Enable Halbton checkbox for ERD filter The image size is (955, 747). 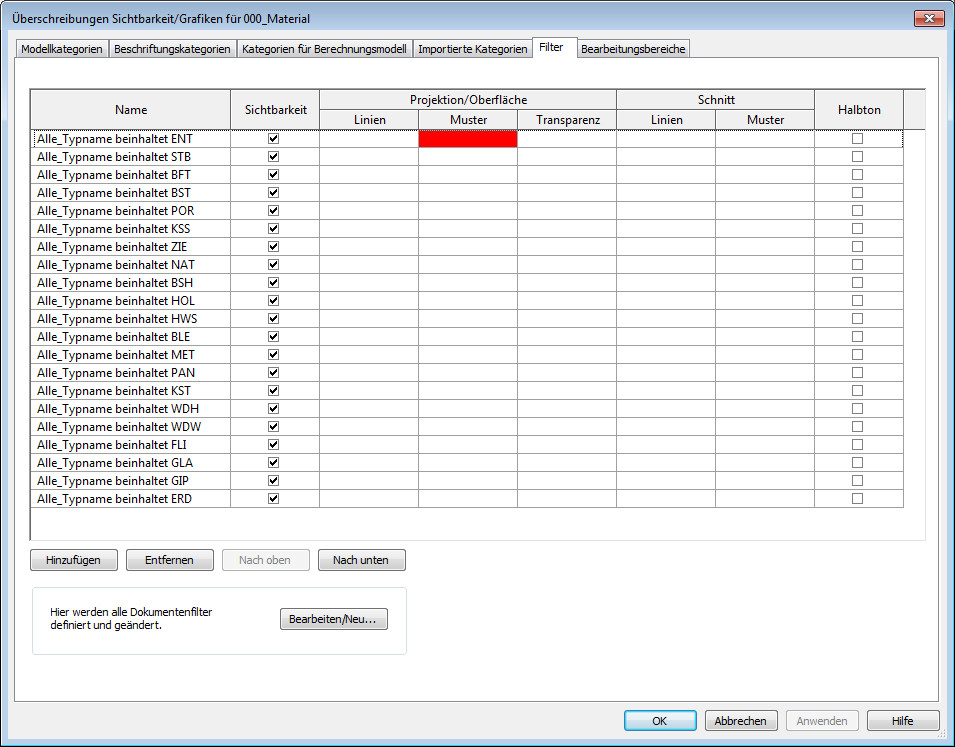click(x=857, y=499)
